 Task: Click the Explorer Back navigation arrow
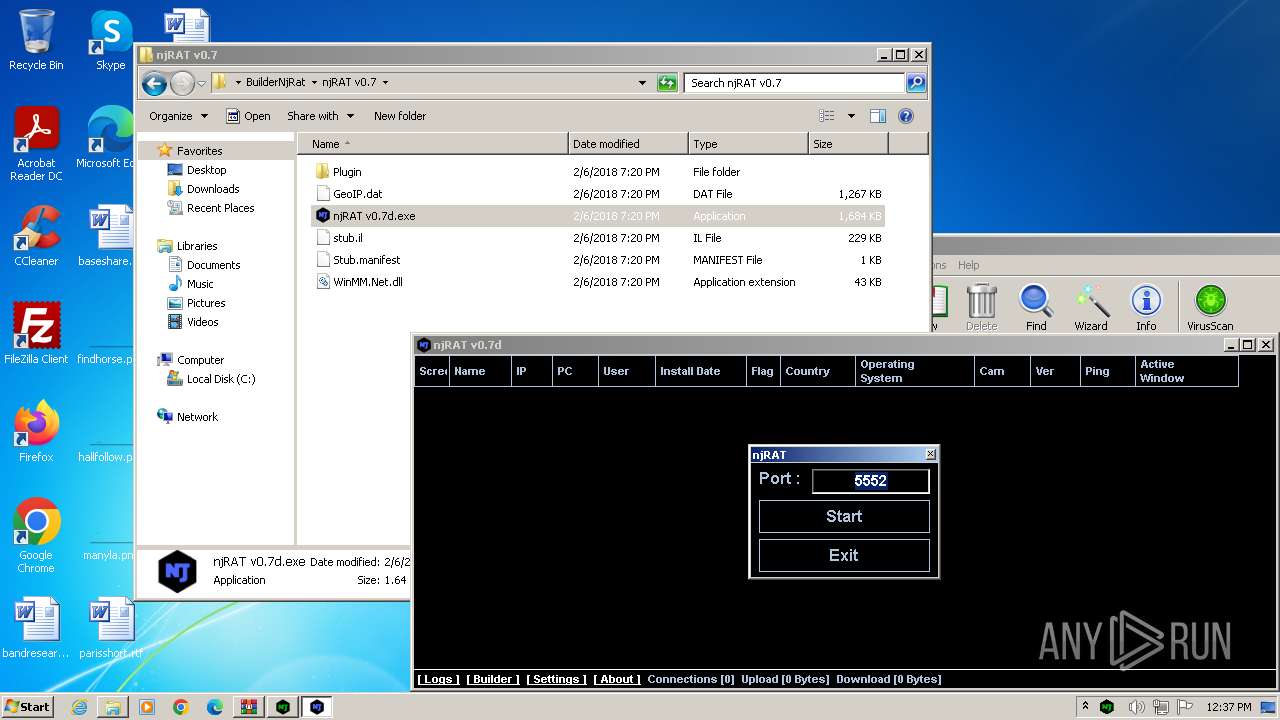pyautogui.click(x=154, y=83)
